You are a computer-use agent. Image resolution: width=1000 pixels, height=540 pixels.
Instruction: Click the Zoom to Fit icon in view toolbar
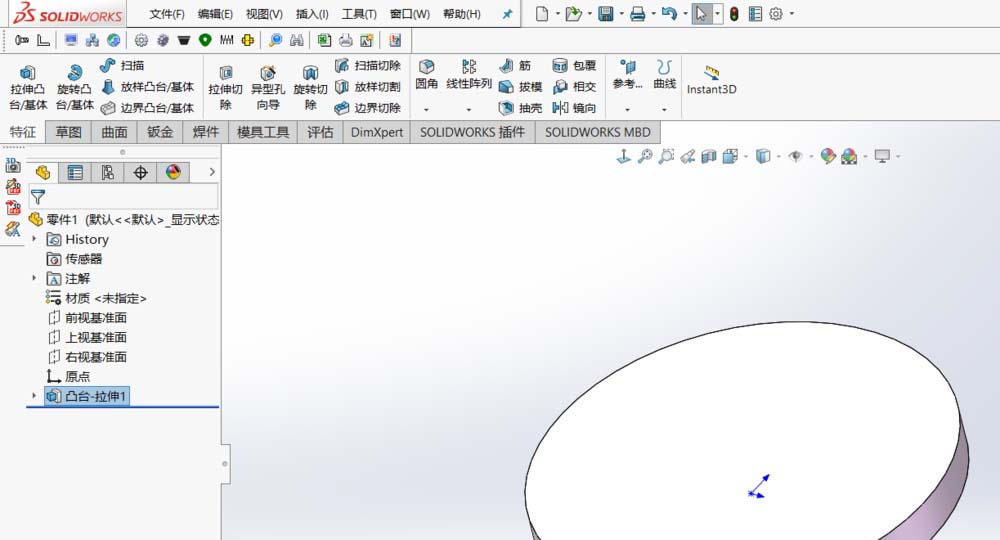(x=645, y=156)
